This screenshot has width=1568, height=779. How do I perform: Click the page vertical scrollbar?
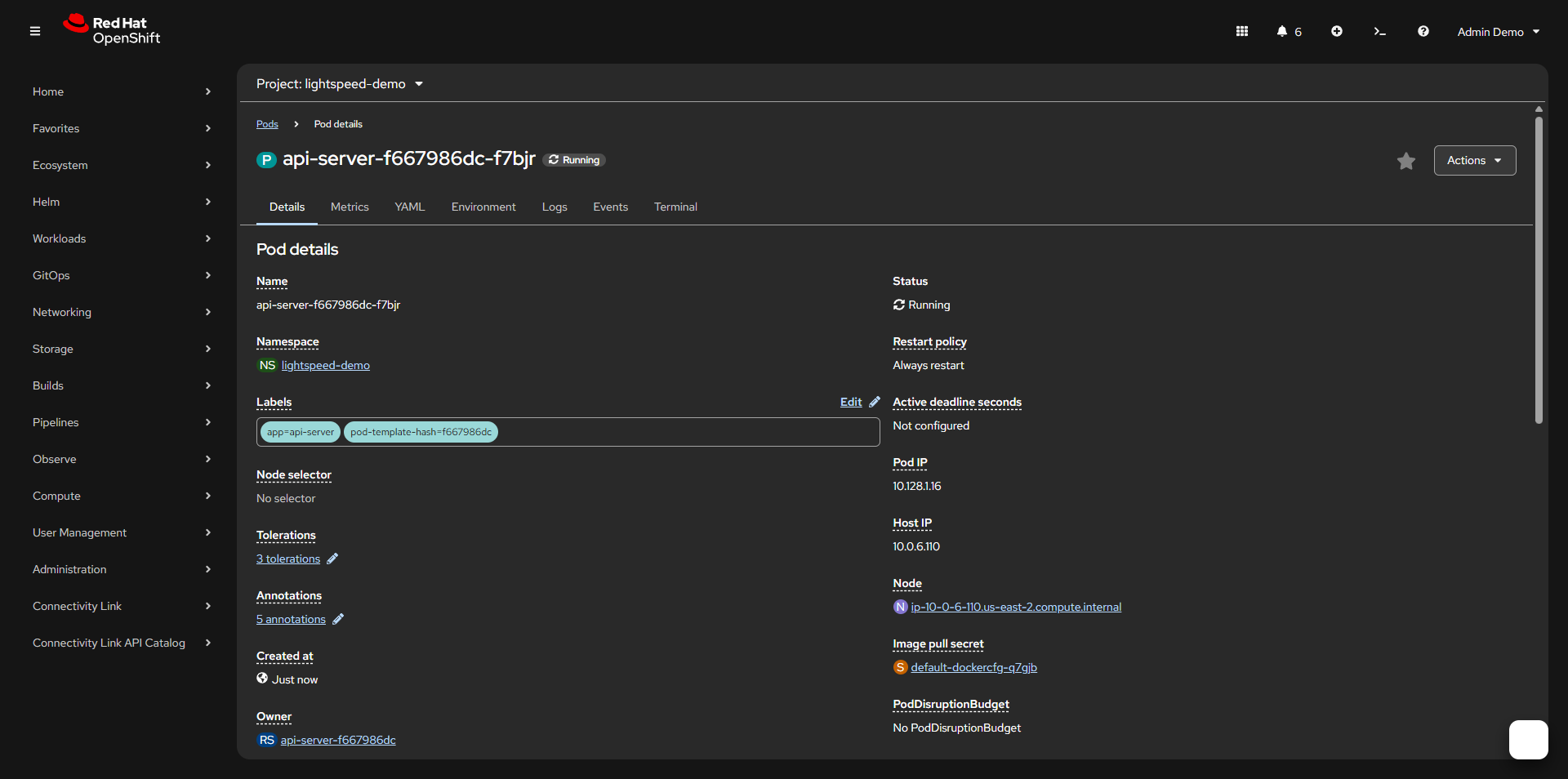click(1539, 269)
